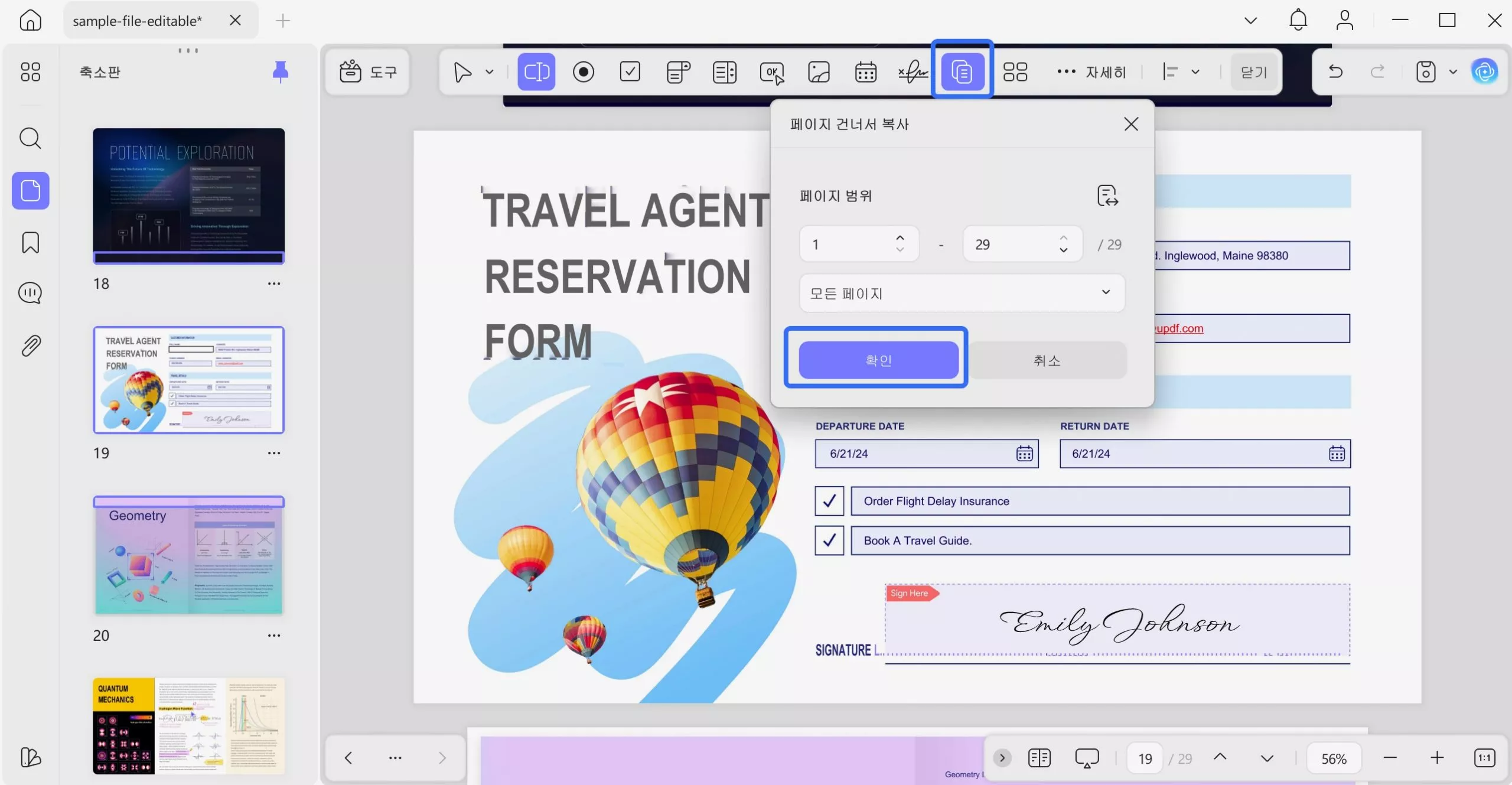This screenshot has height=785, width=1512.
Task: Select the text field form tool
Action: [536, 72]
